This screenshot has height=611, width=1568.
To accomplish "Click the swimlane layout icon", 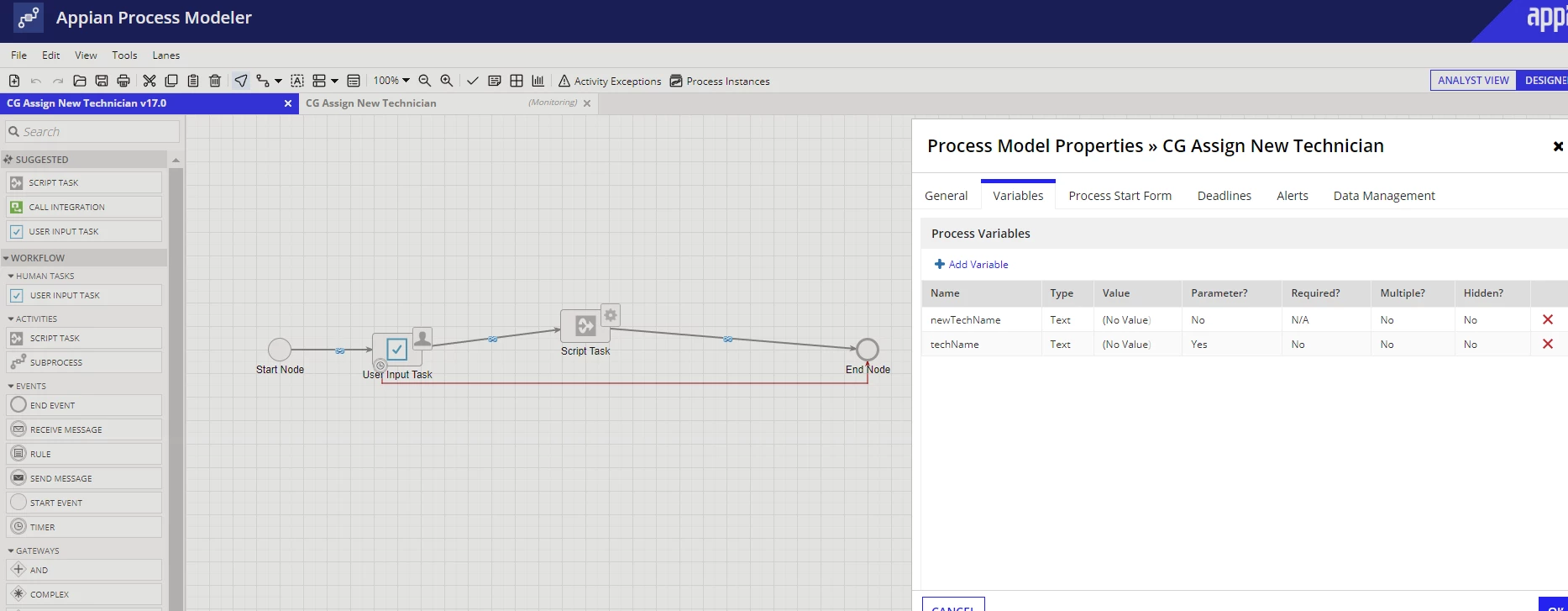I will point(319,81).
